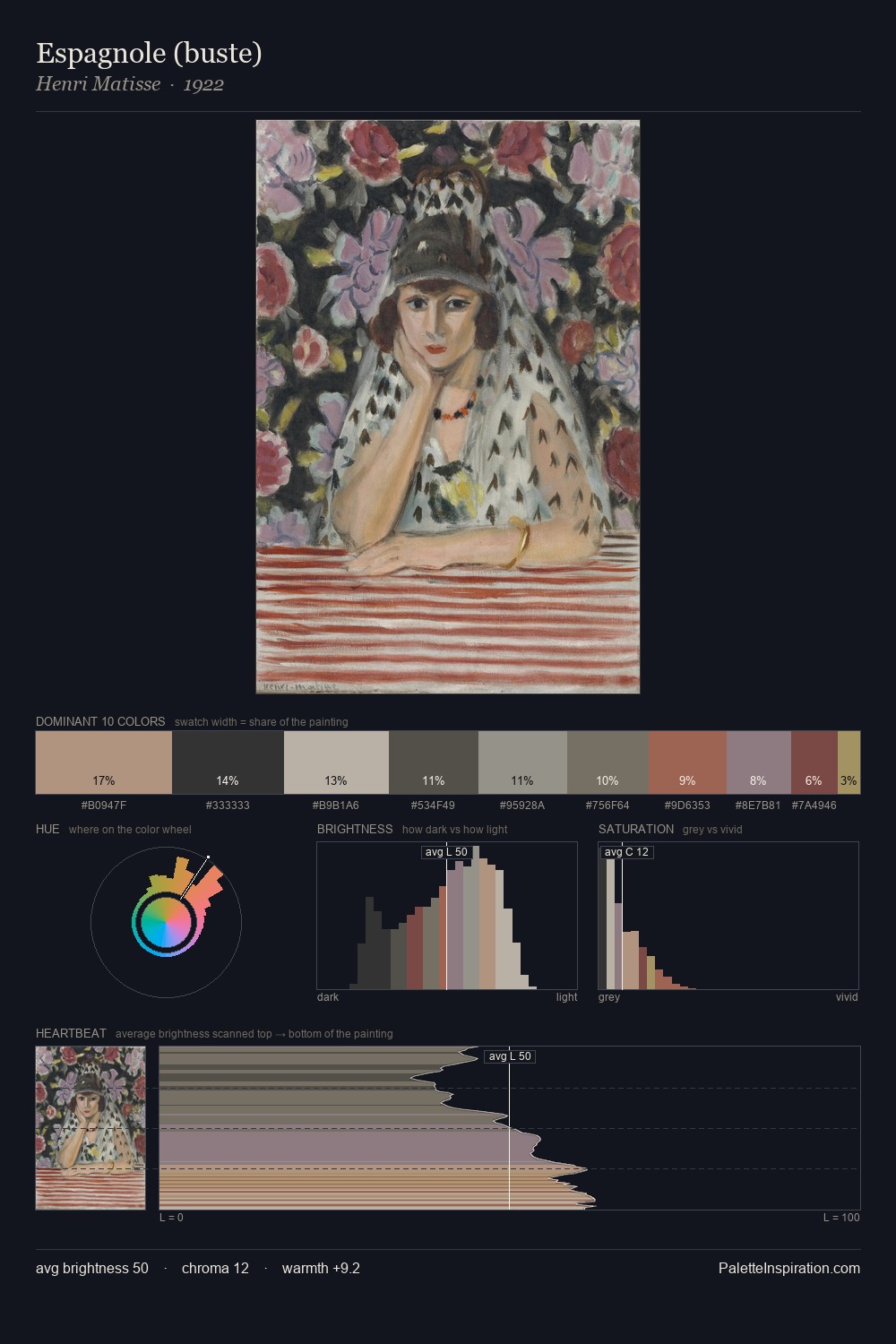Screen dimensions: 896x1344
Task: Click the artist line 'Henri Matisse · 1922'
Action: tap(130, 84)
